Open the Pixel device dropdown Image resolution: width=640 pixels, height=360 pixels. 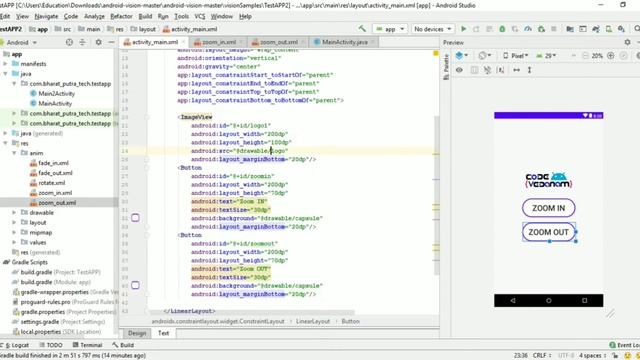tap(516, 56)
